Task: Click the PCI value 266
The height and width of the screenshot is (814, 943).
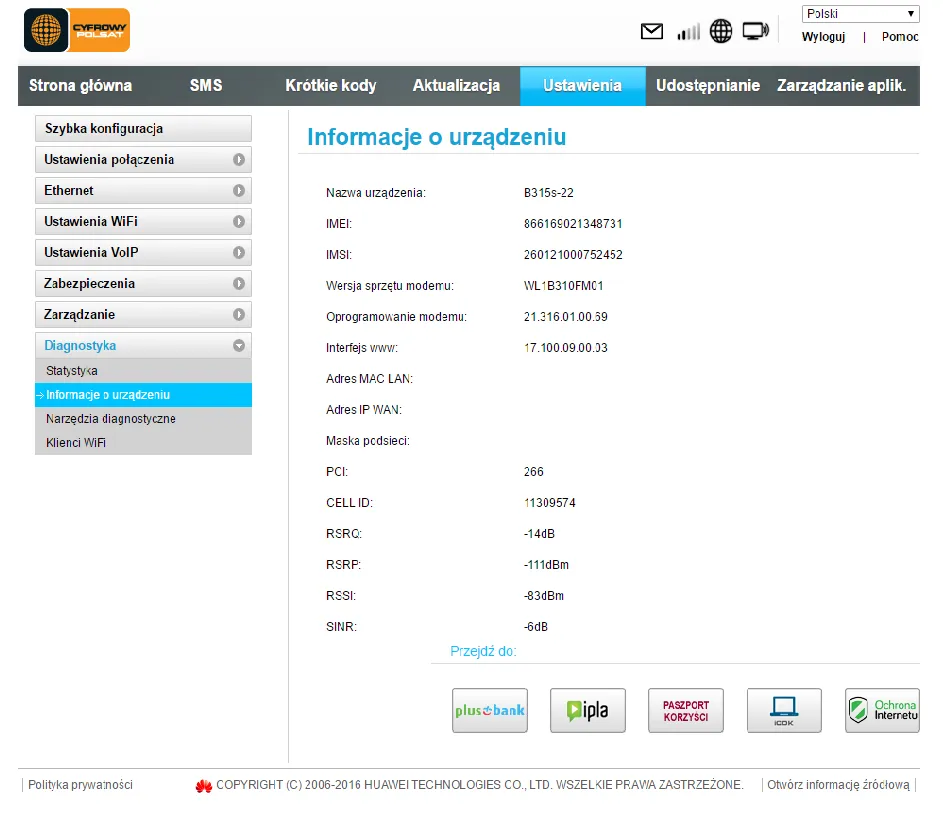Action: click(533, 472)
